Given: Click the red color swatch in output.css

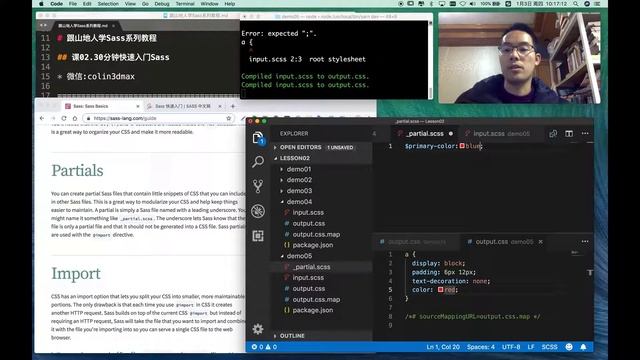Looking at the screenshot, I should click(440, 289).
